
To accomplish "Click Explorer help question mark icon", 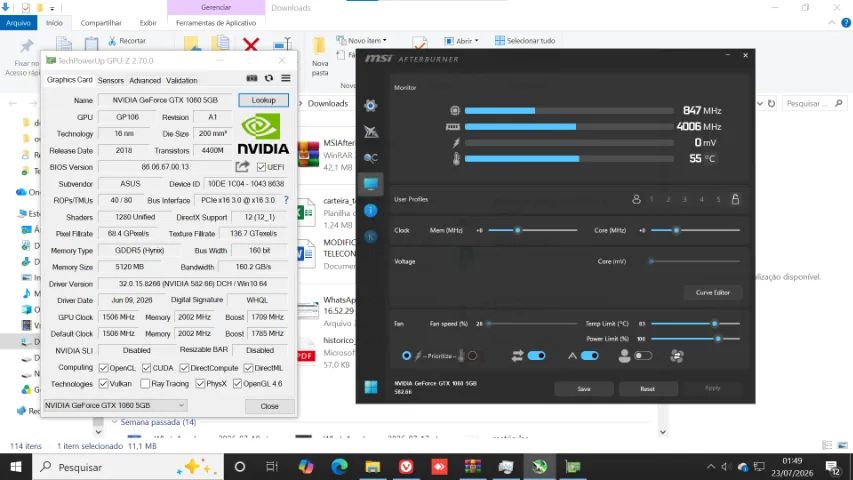I will pos(846,23).
